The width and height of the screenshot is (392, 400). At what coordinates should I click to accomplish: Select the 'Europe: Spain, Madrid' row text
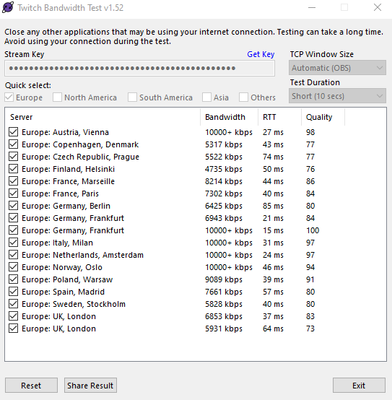(x=63, y=292)
